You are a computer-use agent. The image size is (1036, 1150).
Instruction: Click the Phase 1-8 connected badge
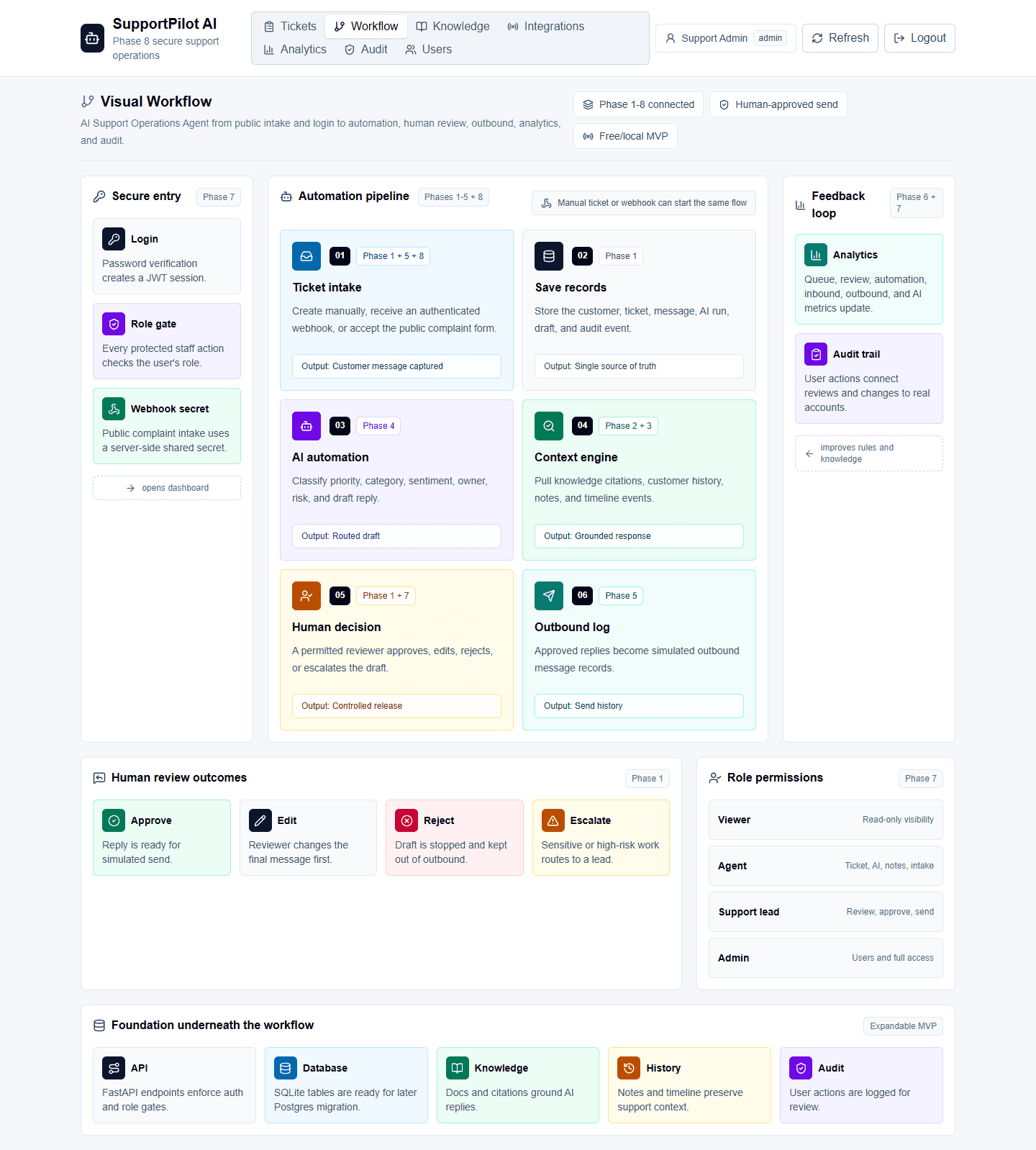pyautogui.click(x=638, y=104)
